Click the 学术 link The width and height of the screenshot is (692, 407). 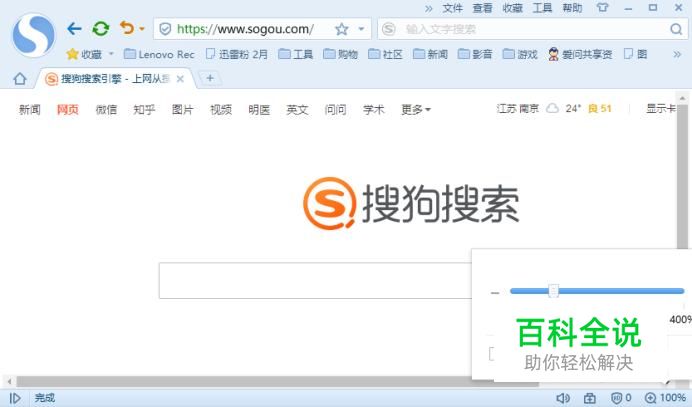coord(373,109)
